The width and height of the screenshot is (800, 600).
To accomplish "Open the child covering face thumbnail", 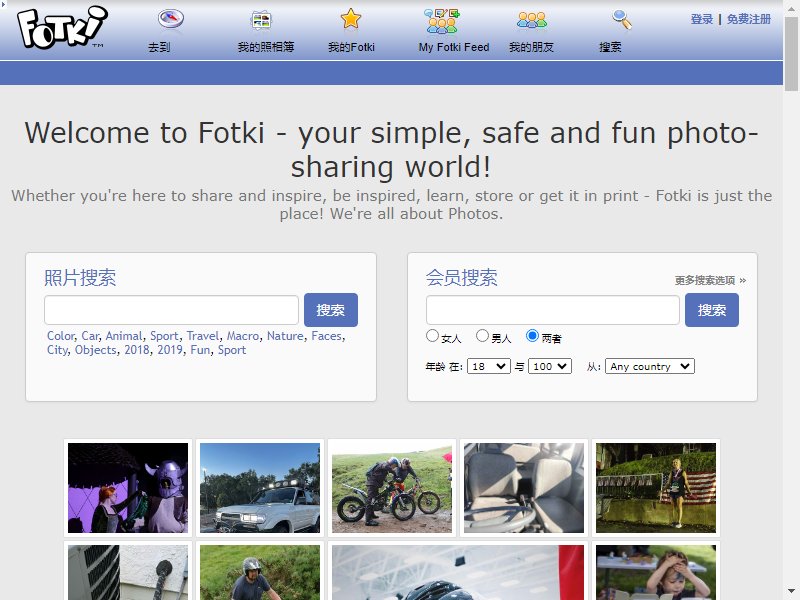I will [x=656, y=572].
